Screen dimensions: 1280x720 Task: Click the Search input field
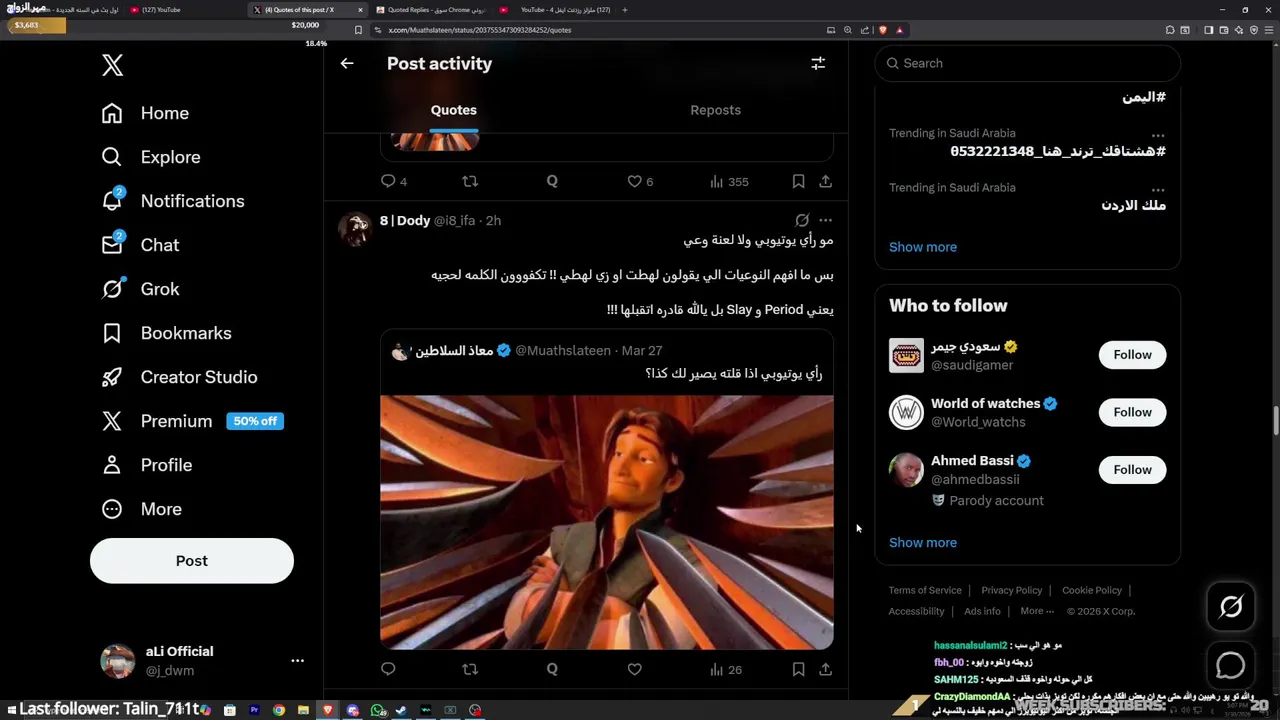[1028, 63]
